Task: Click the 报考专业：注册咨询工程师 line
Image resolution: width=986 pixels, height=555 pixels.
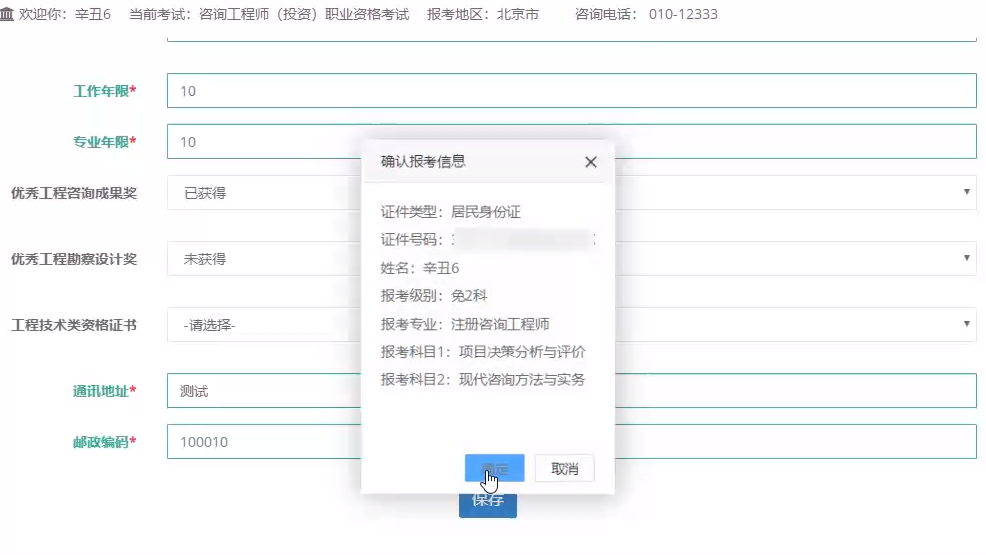Action: click(x=465, y=324)
